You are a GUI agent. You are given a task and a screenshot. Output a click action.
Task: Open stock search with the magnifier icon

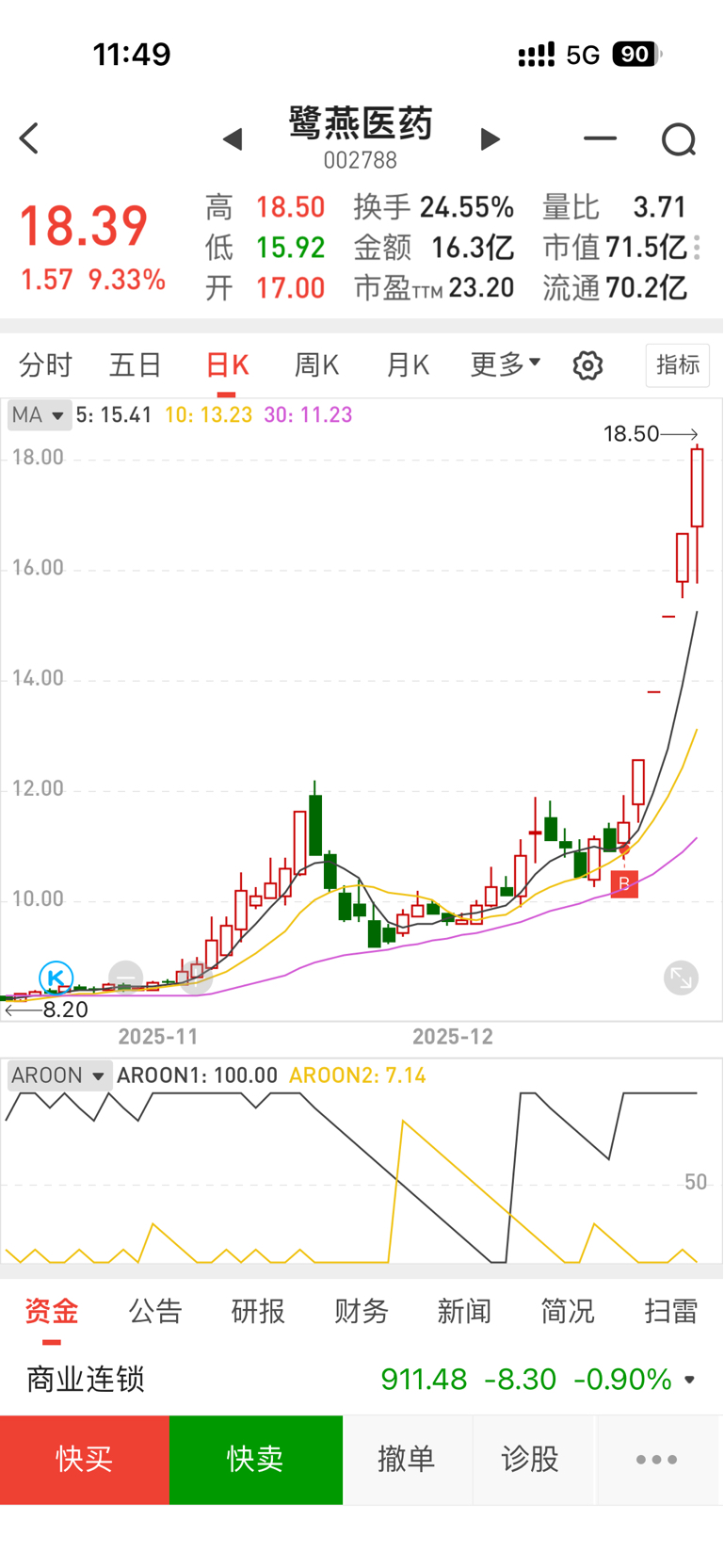tap(679, 139)
